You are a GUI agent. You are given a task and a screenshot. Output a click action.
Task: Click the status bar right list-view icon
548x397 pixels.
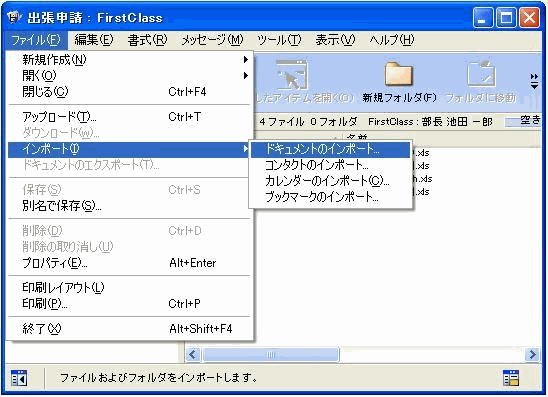(511, 378)
